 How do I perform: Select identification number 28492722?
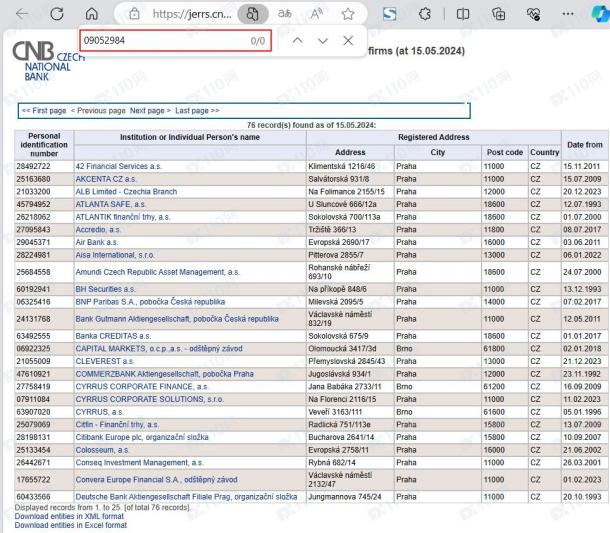(33, 166)
